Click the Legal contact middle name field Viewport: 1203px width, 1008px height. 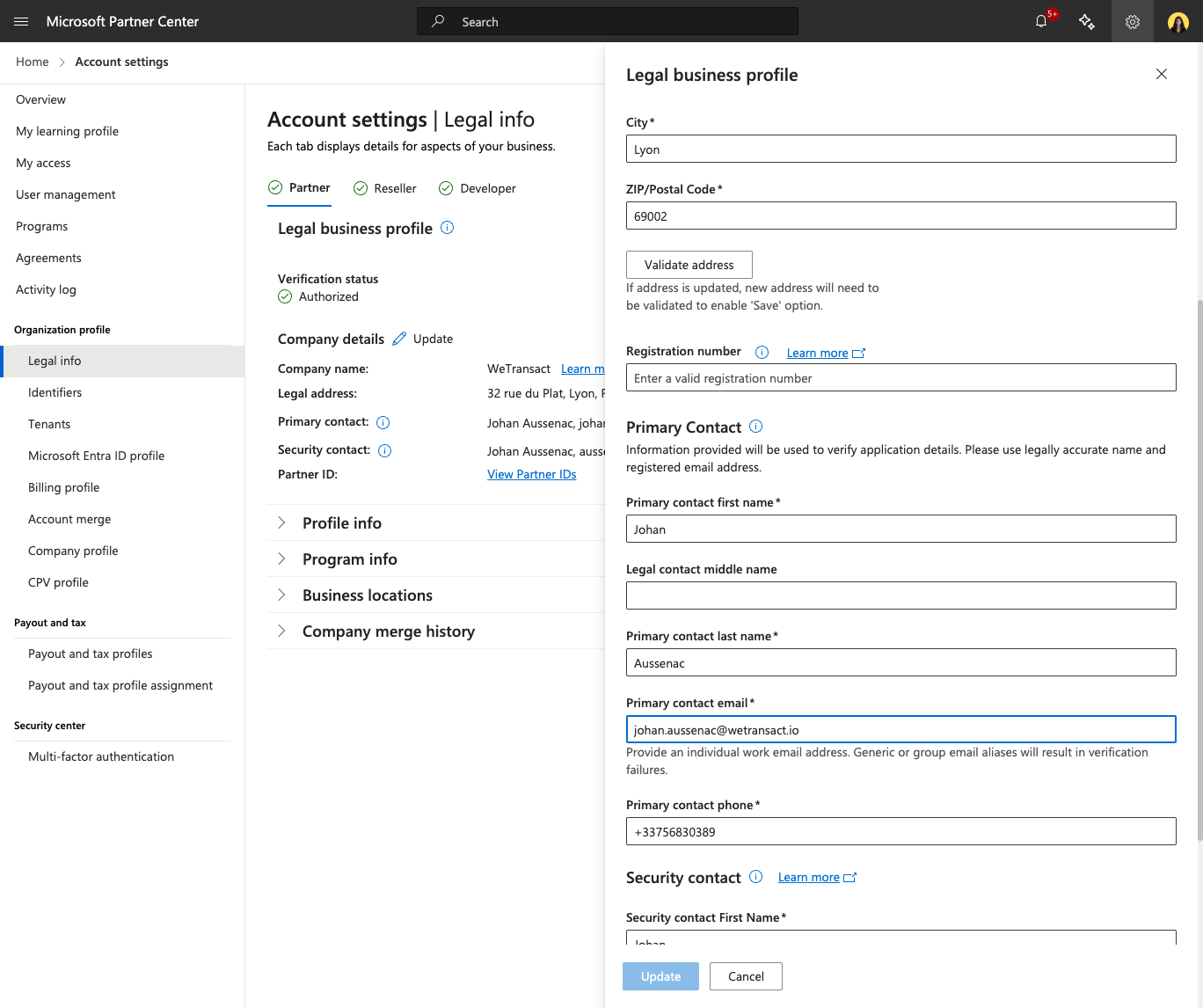point(901,595)
